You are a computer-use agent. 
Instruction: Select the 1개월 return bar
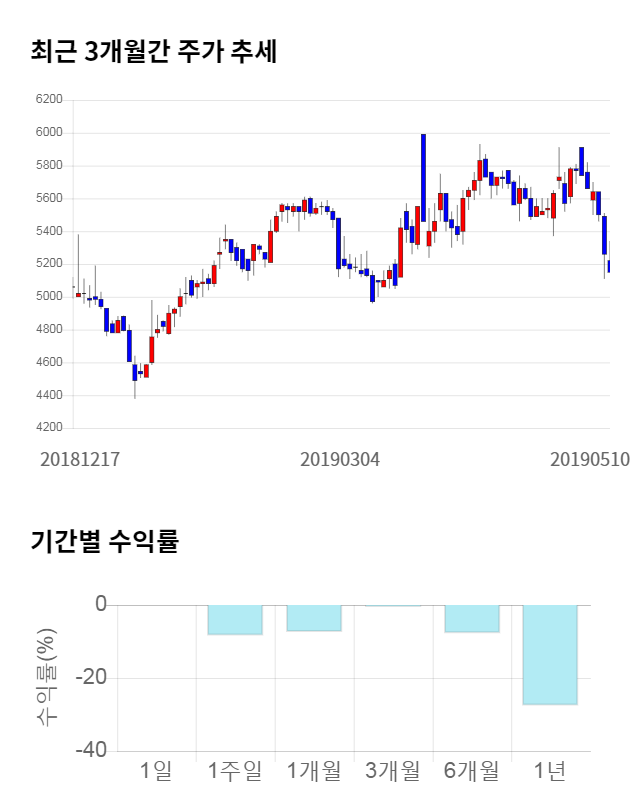click(x=314, y=618)
